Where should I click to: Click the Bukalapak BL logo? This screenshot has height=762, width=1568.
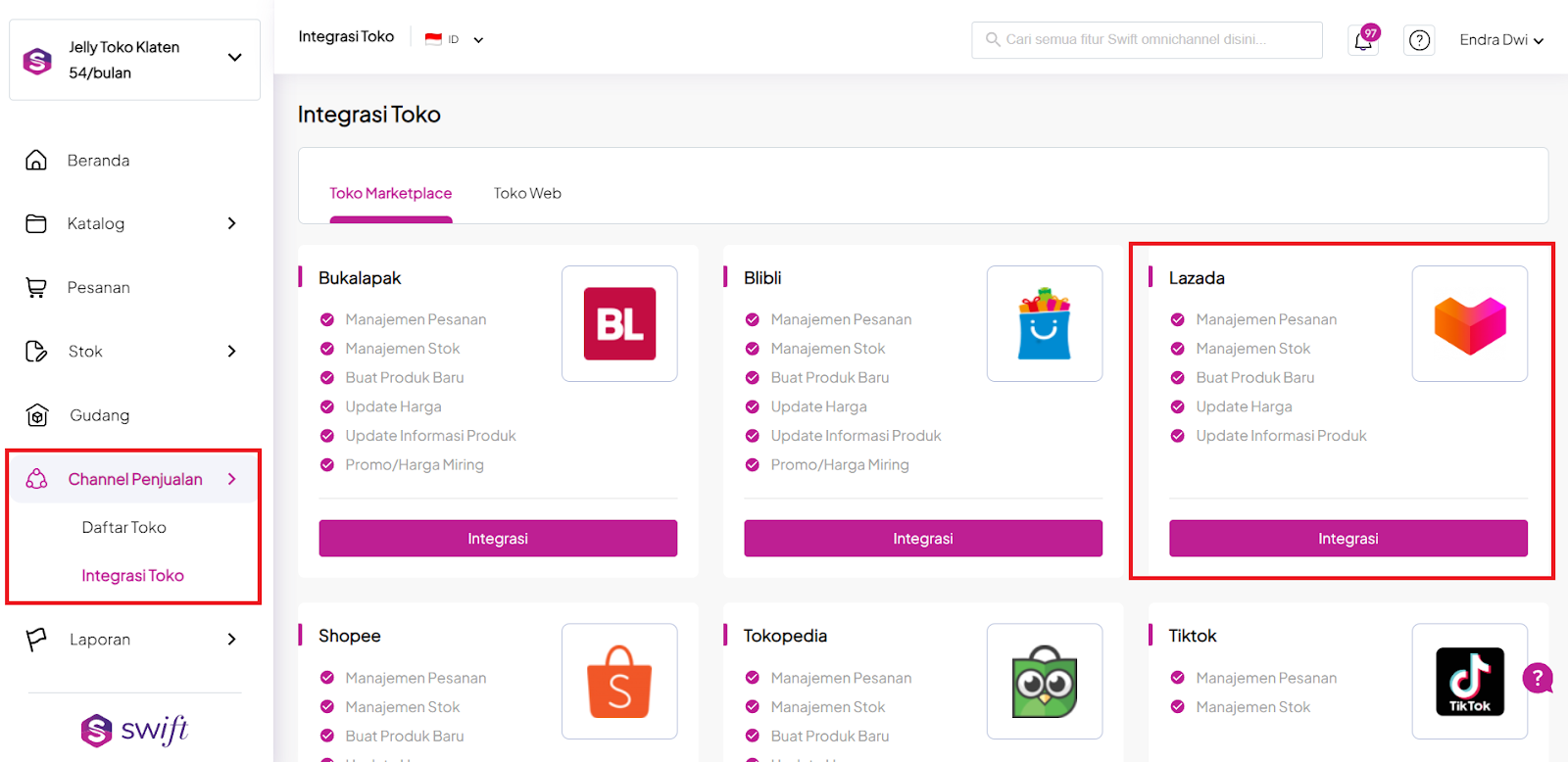(x=619, y=323)
